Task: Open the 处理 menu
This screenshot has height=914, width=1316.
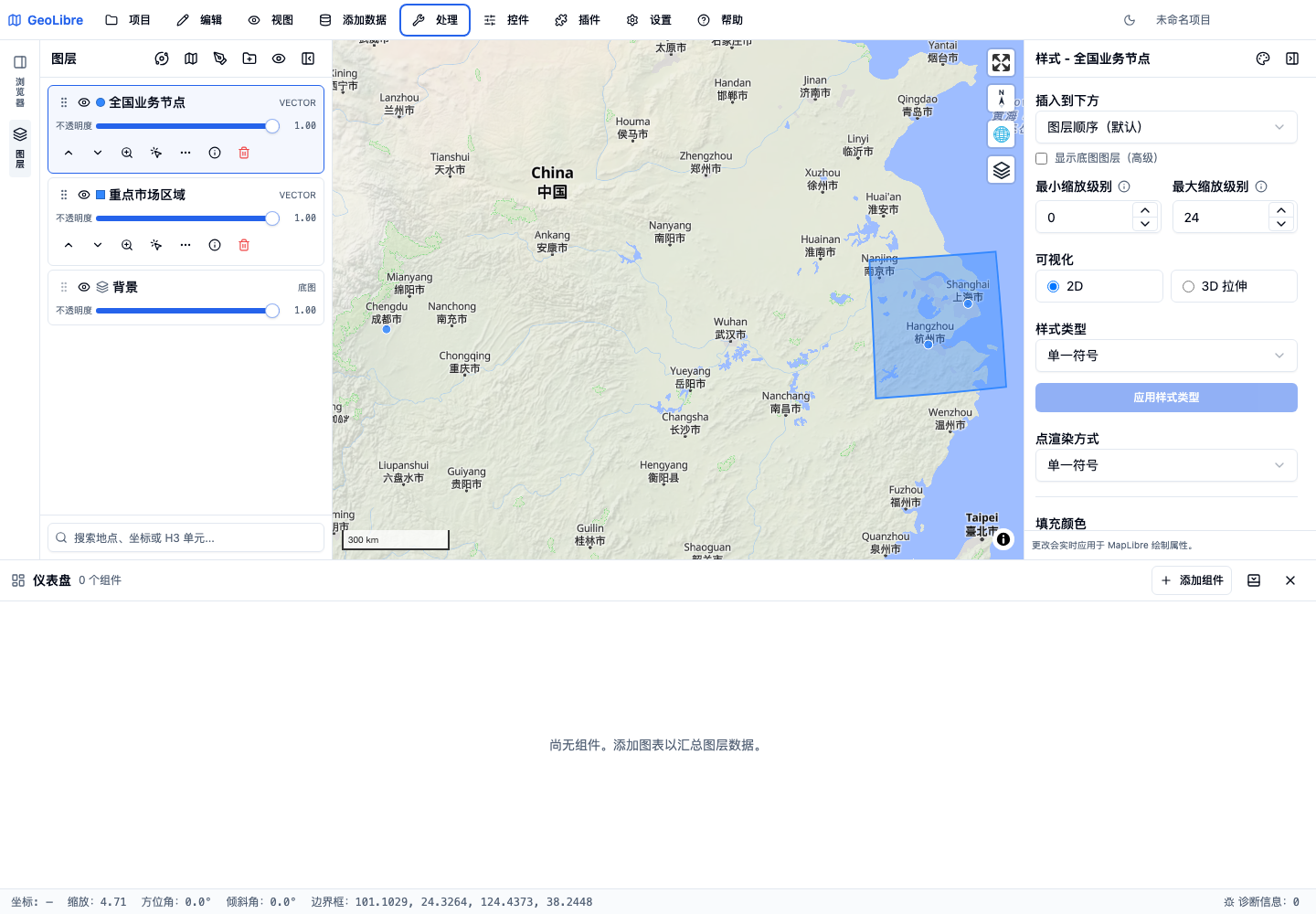Action: (x=435, y=20)
